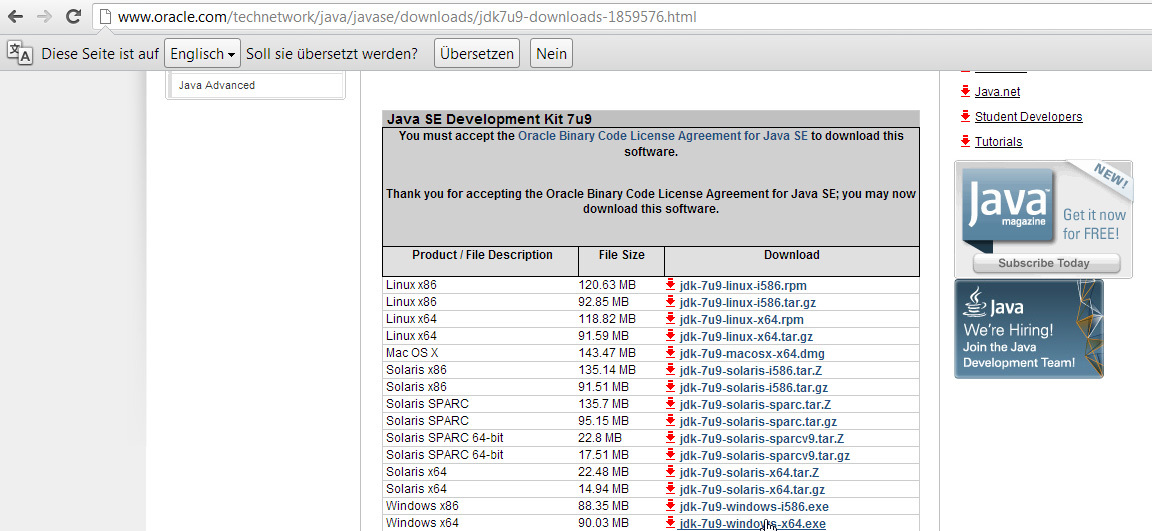Click red download arrow for jdk-7u9-solaris-i586.tar.Z
Screen dimensions: 1152x531
[x=670, y=369]
